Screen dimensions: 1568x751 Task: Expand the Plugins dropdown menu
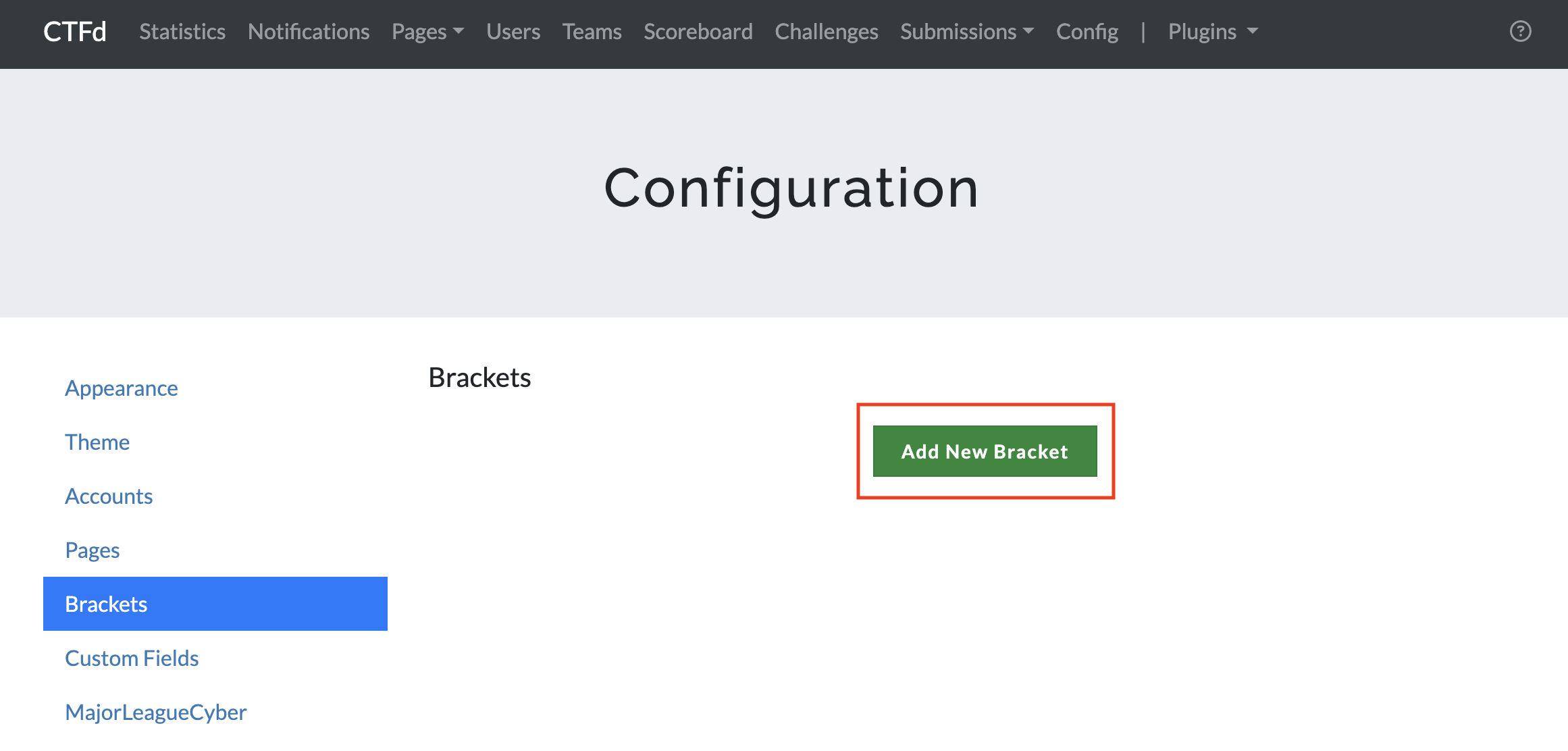(x=1213, y=32)
